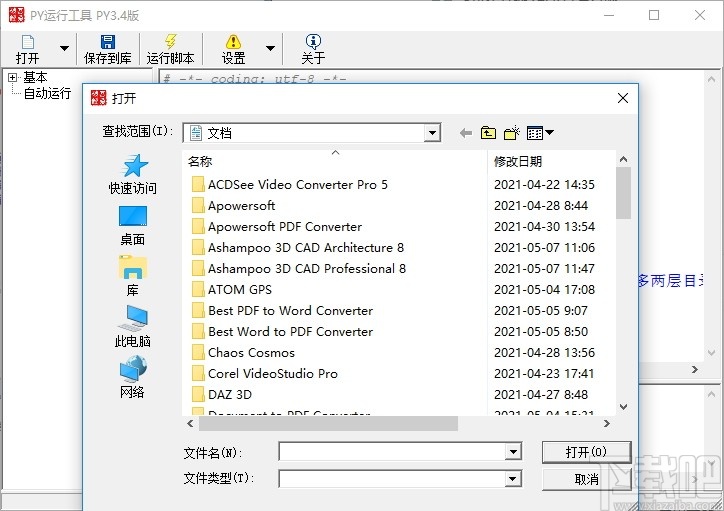Click file list horizontal scroll left arrow
Image resolution: width=724 pixels, height=511 pixels.
click(190, 423)
